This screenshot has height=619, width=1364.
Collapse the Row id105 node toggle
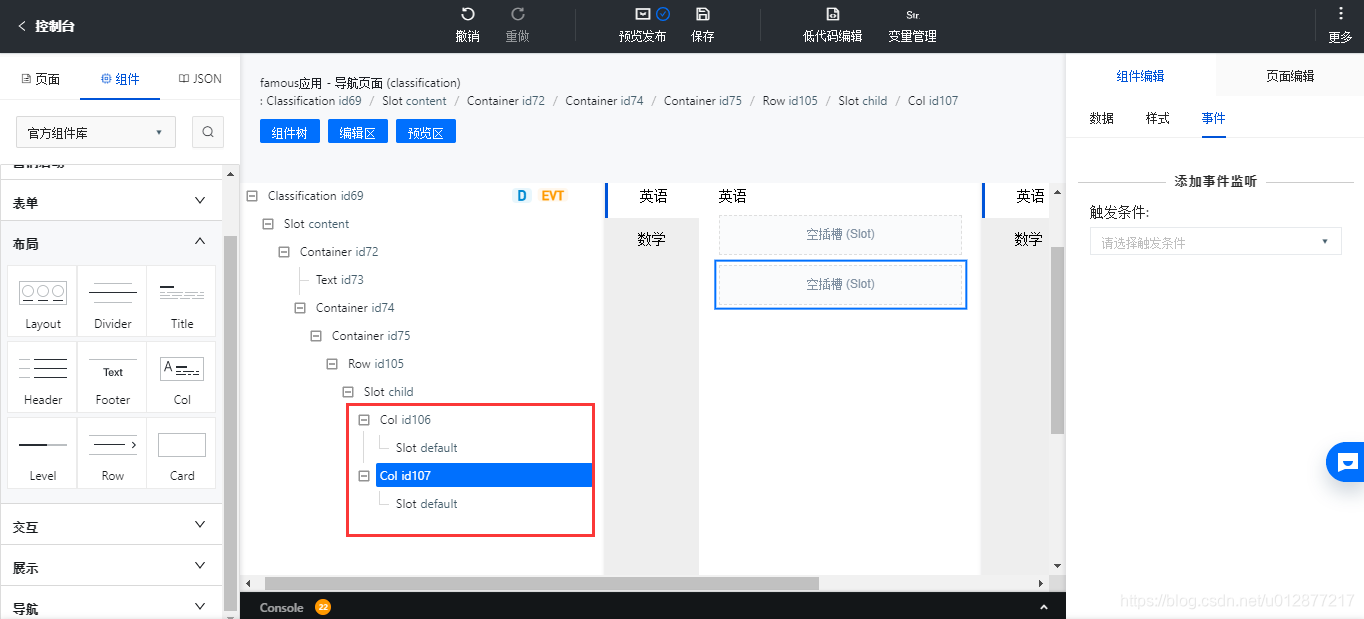(x=332, y=364)
